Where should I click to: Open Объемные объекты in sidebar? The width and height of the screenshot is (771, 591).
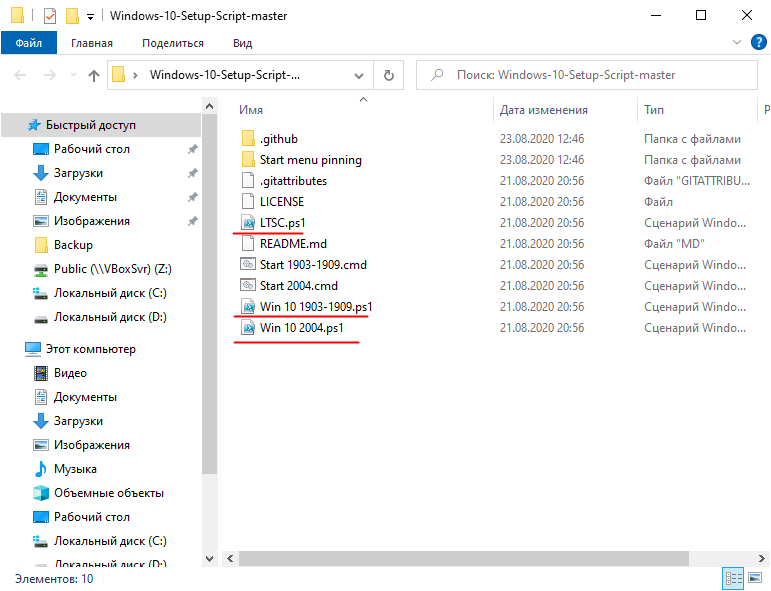109,493
